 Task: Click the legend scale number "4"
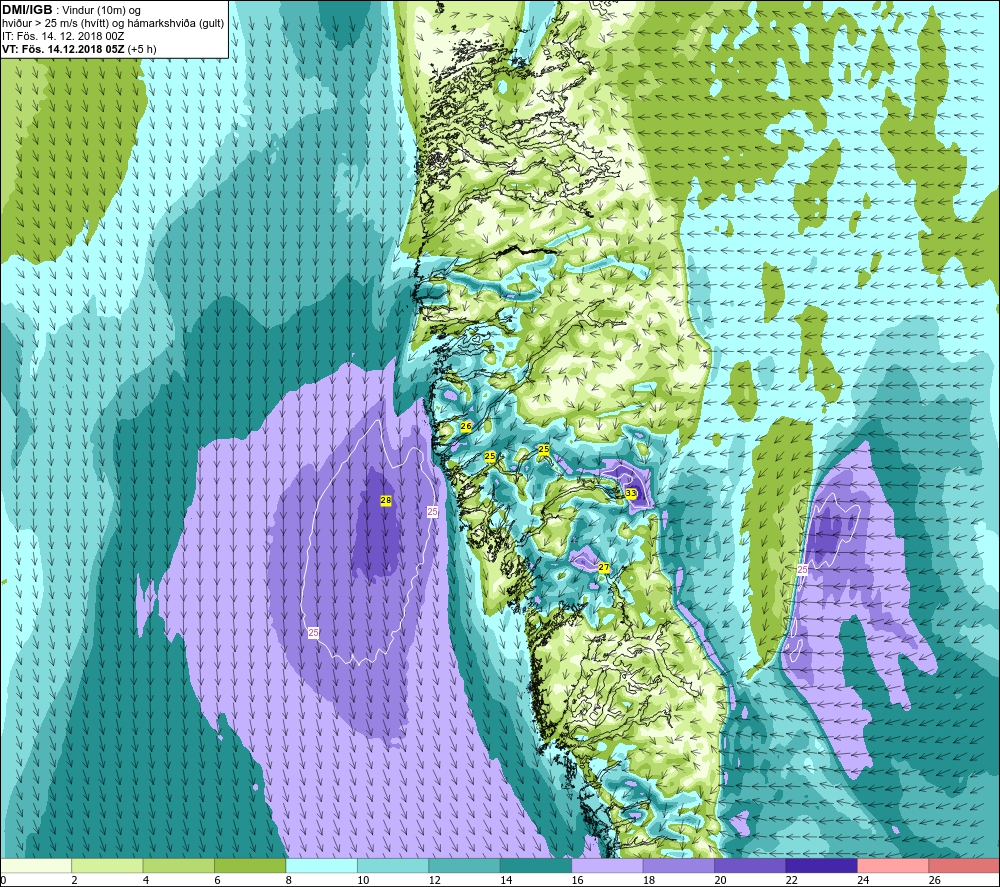point(146,880)
